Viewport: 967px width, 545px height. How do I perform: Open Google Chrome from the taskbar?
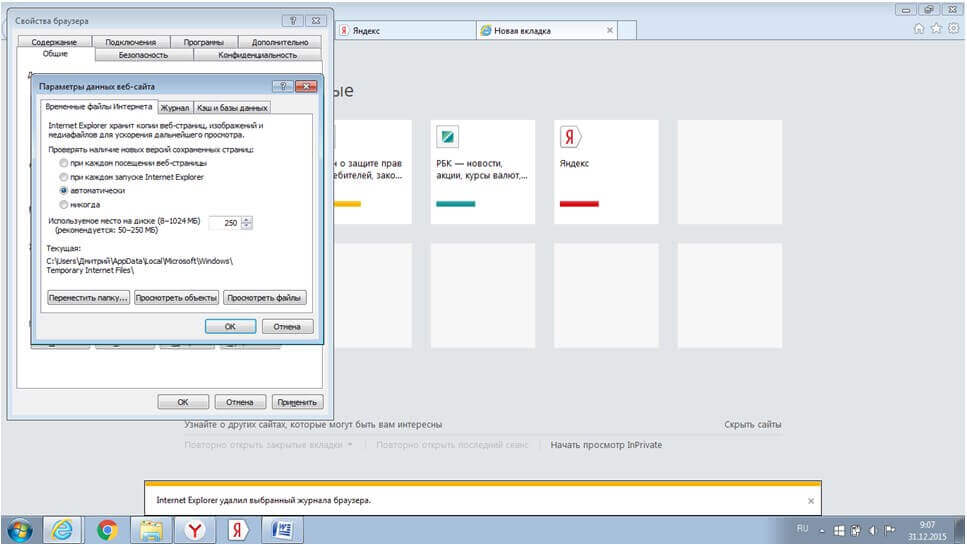(107, 529)
